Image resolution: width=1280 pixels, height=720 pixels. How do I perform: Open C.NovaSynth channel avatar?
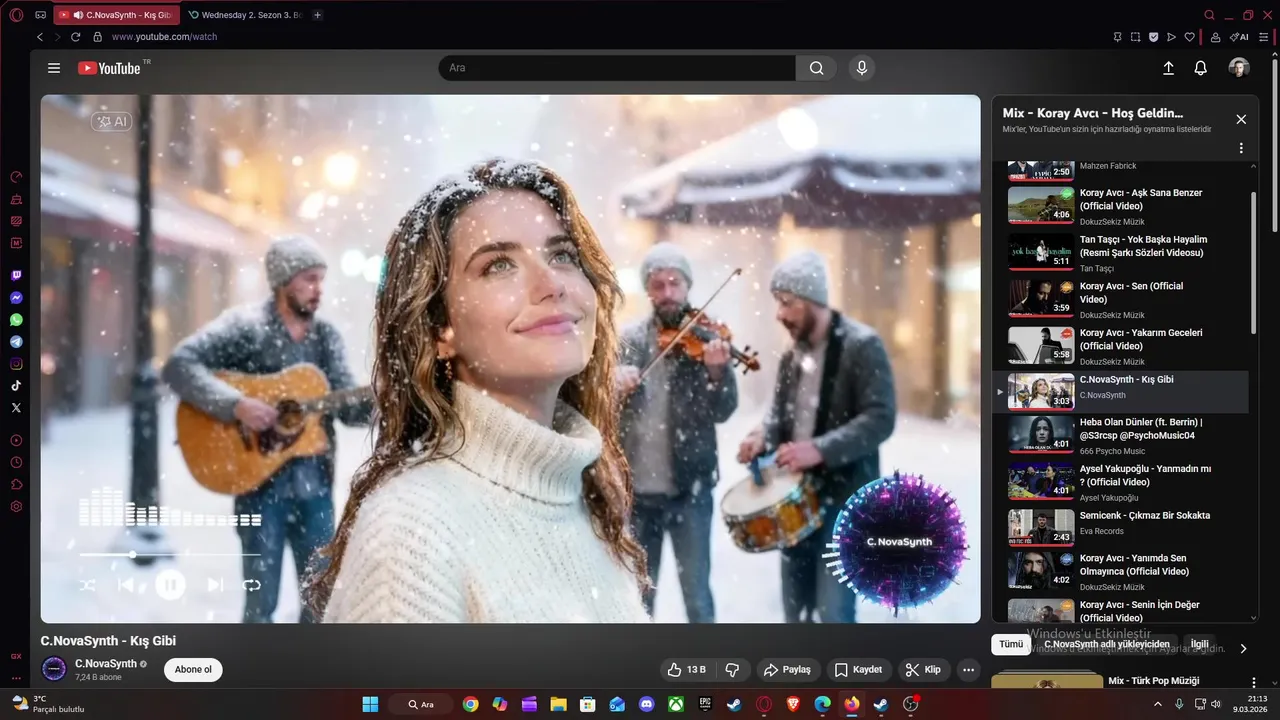pyautogui.click(x=54, y=669)
